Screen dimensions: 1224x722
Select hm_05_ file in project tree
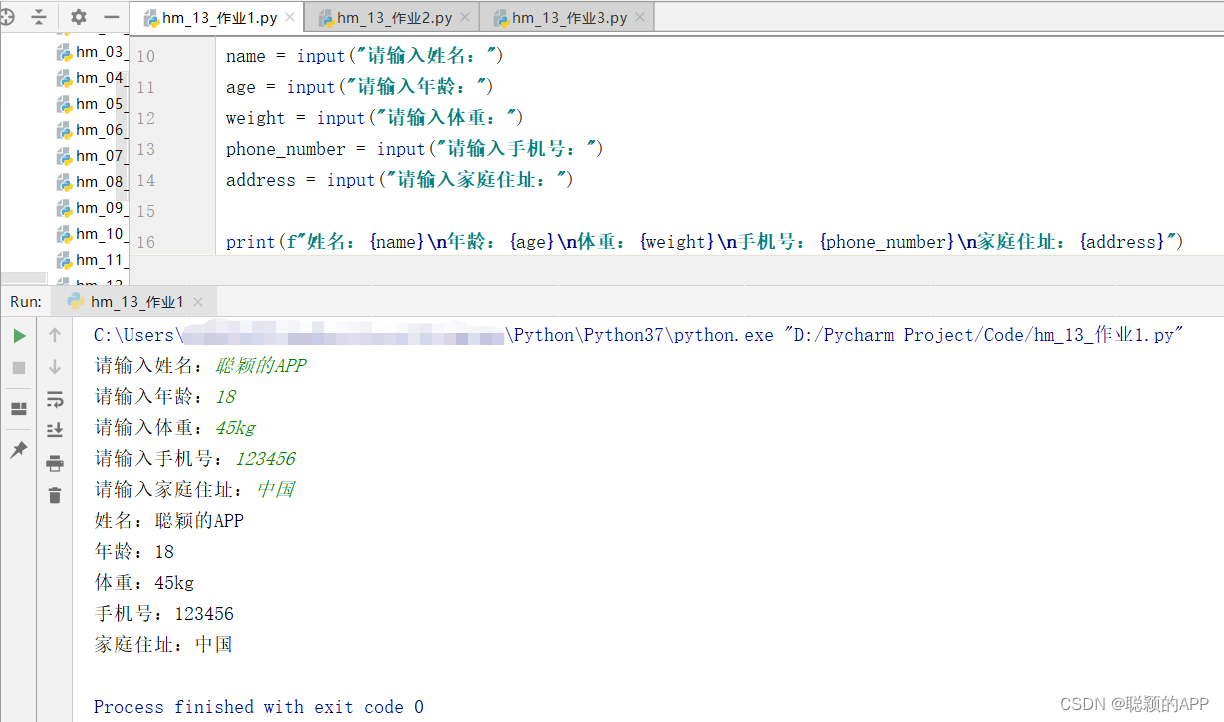(91, 104)
